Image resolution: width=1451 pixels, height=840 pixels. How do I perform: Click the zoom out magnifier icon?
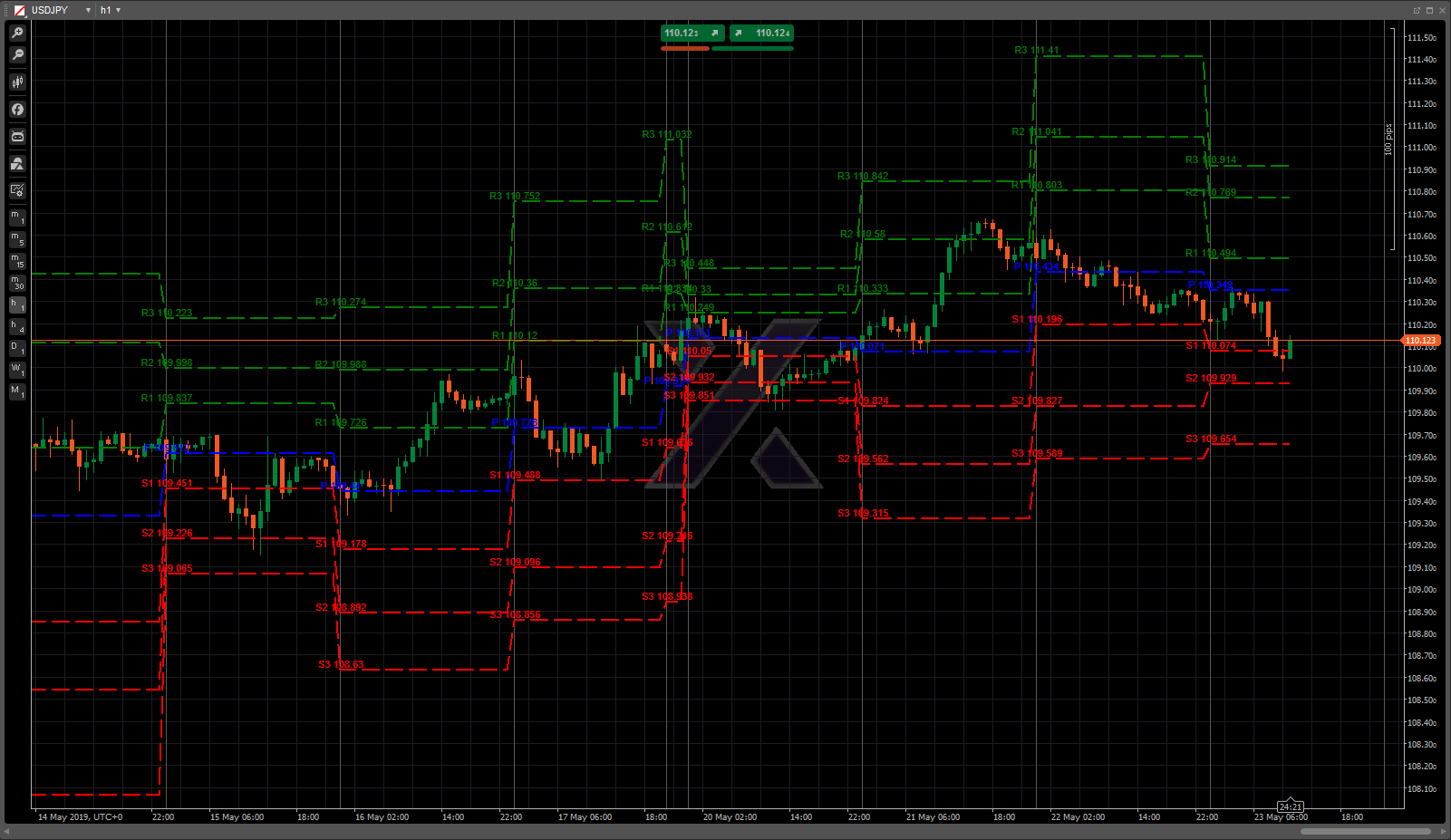click(17, 55)
